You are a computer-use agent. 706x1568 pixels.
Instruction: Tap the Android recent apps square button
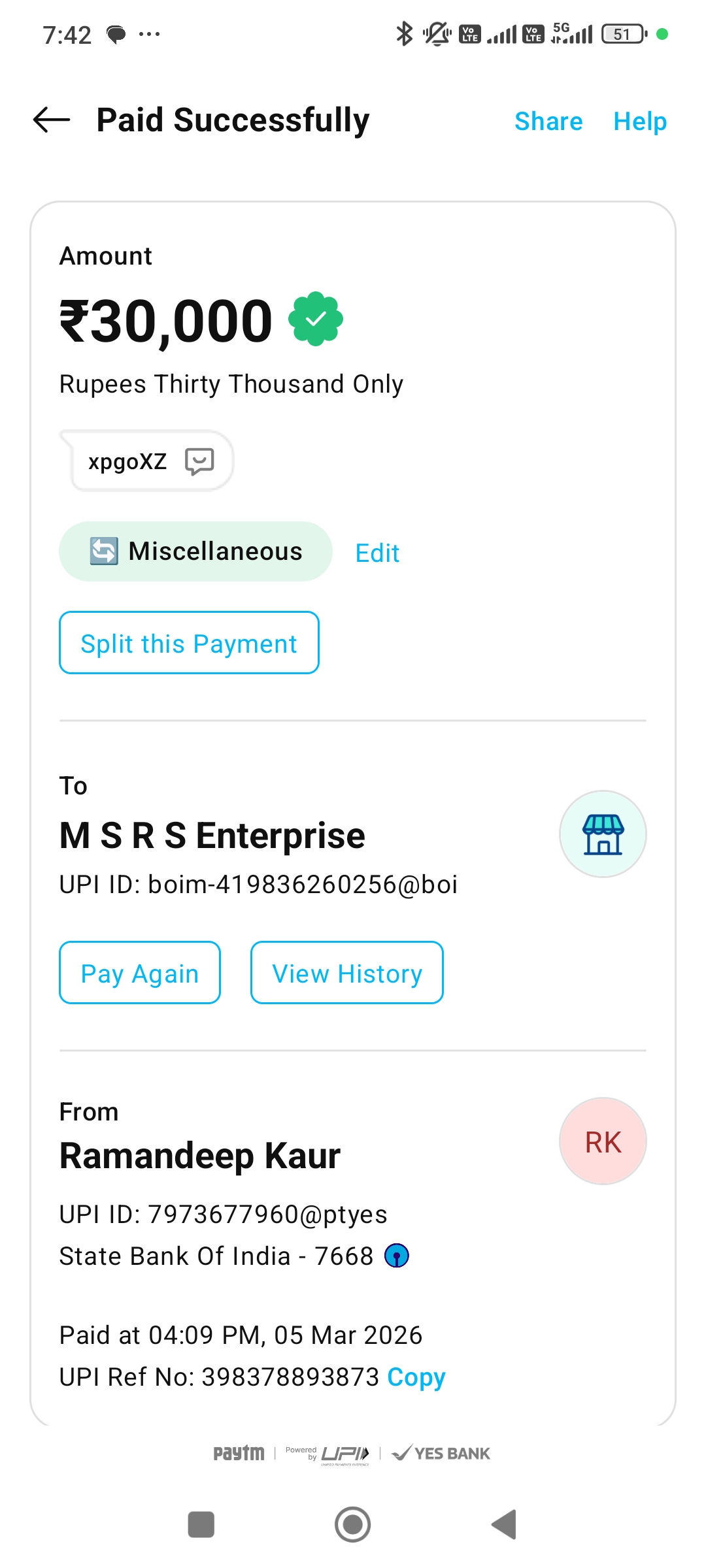pos(201,1524)
